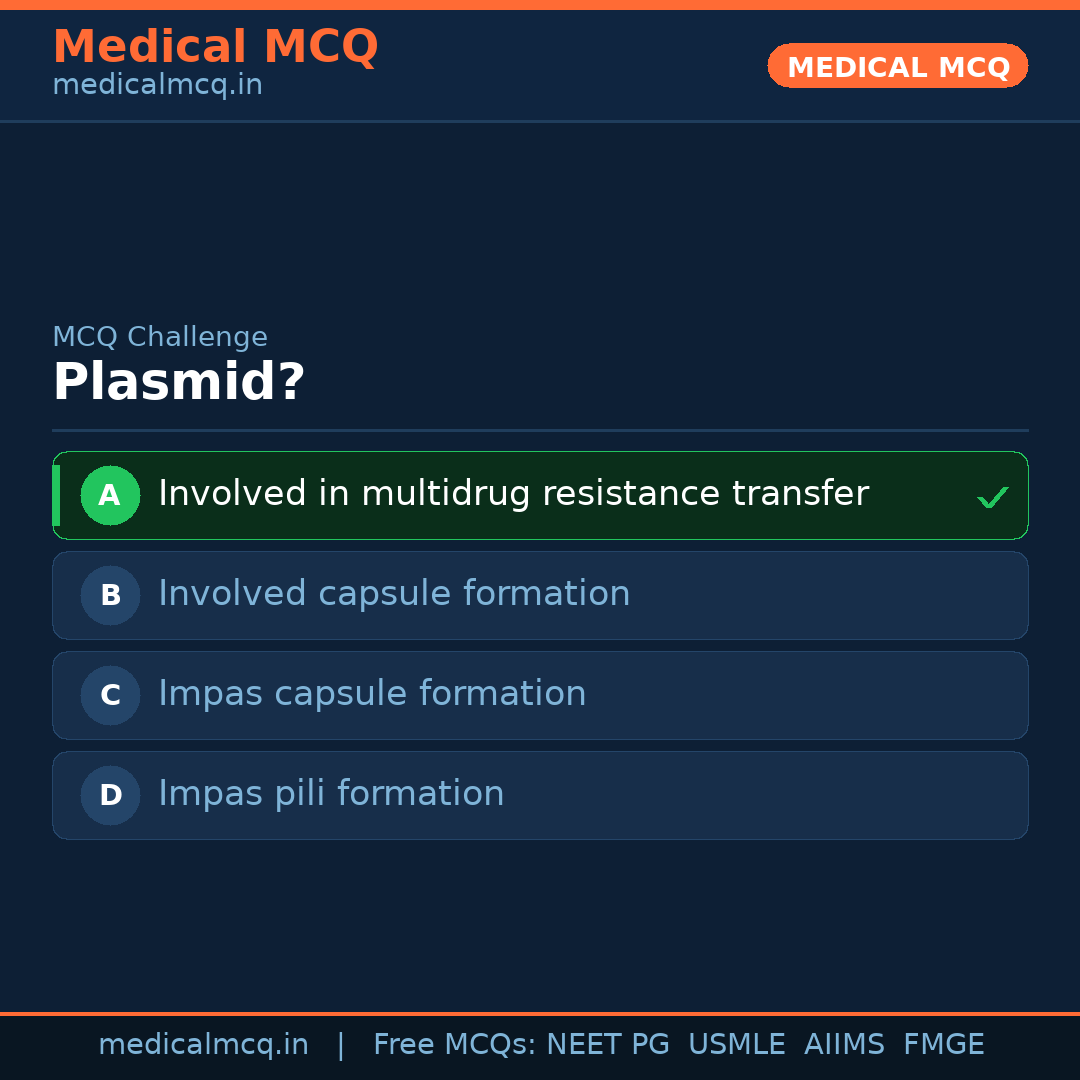Select answer option B capsule formation

(540, 595)
